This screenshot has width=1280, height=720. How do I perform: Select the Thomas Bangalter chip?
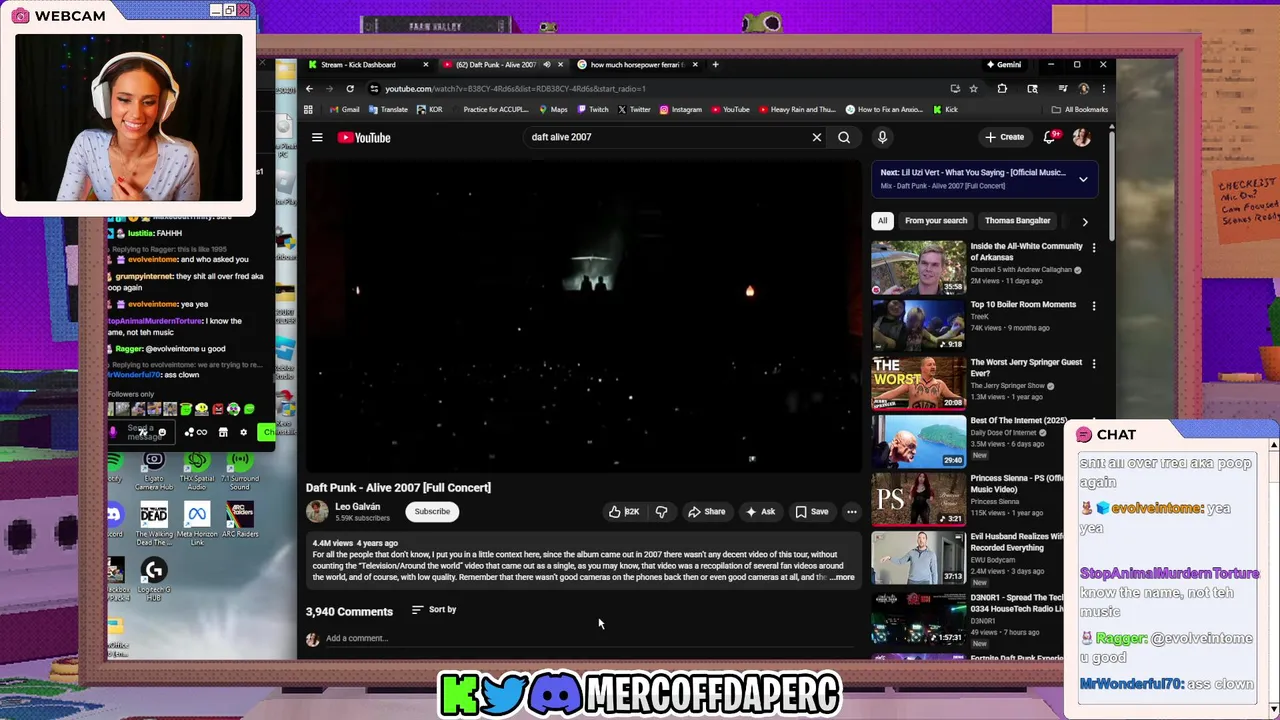point(1017,221)
